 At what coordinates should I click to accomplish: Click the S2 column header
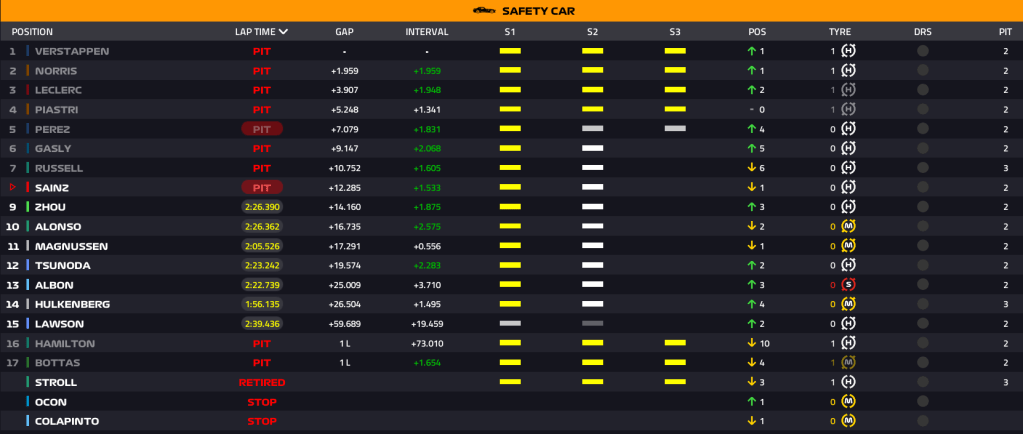(592, 31)
